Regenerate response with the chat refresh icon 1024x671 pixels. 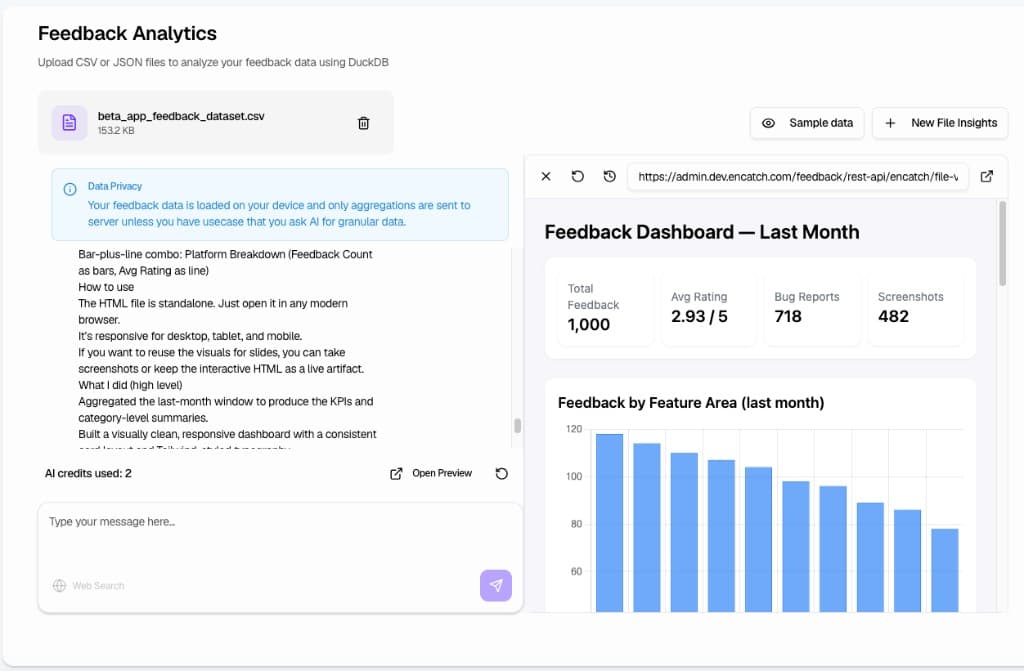coord(502,474)
